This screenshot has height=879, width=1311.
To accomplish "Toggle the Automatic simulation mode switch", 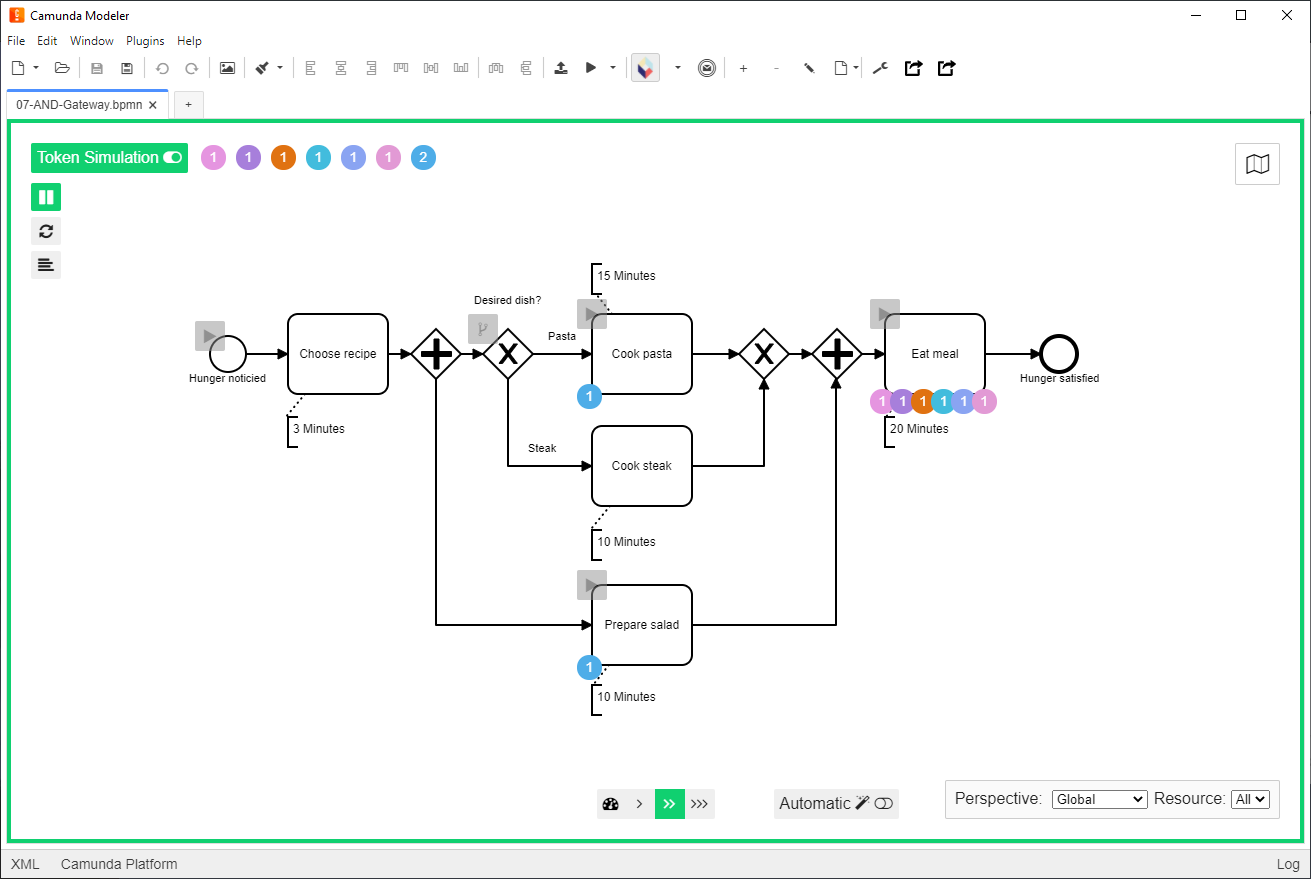I will pos(885,804).
